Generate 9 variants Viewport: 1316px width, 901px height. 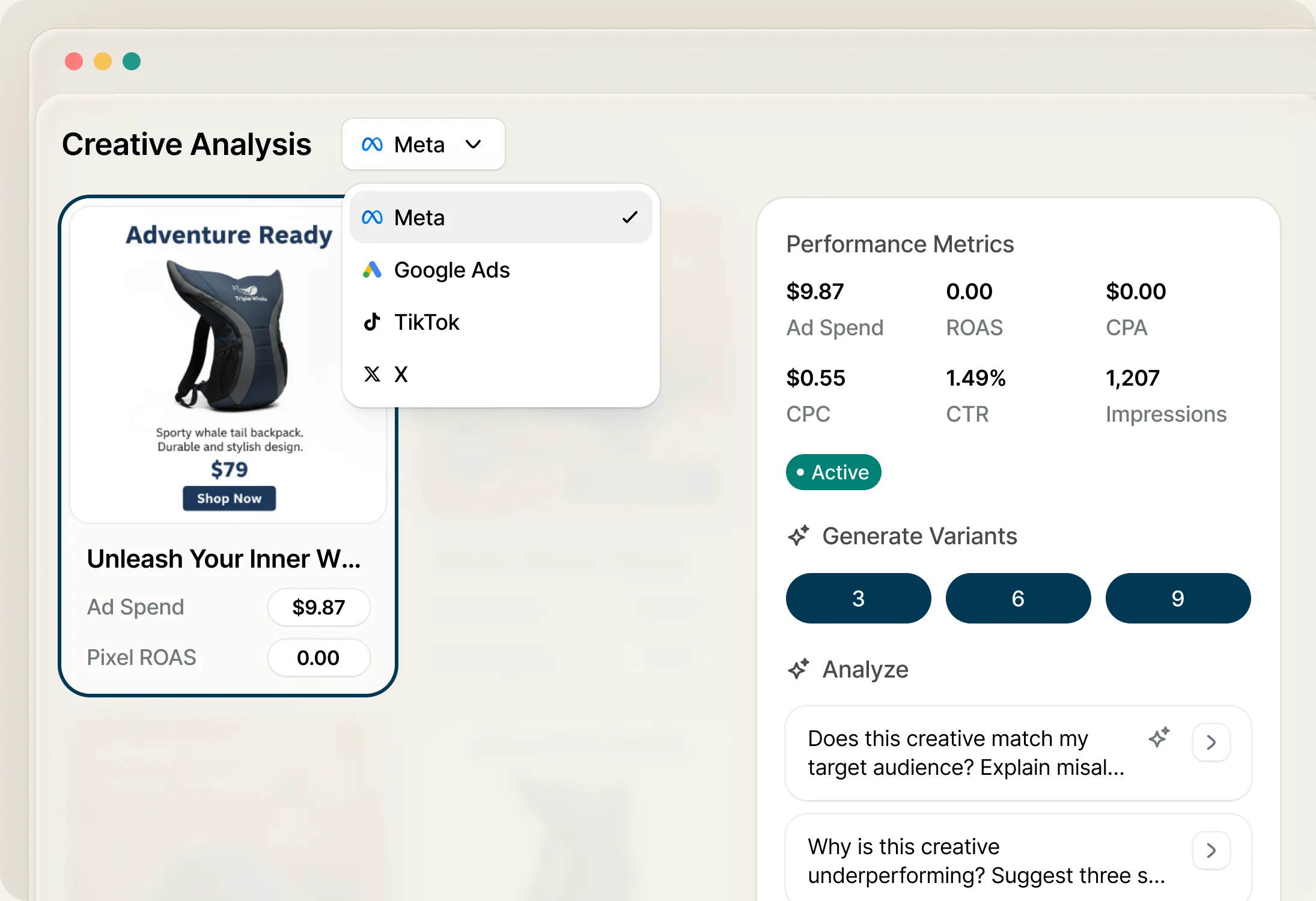tap(1178, 598)
